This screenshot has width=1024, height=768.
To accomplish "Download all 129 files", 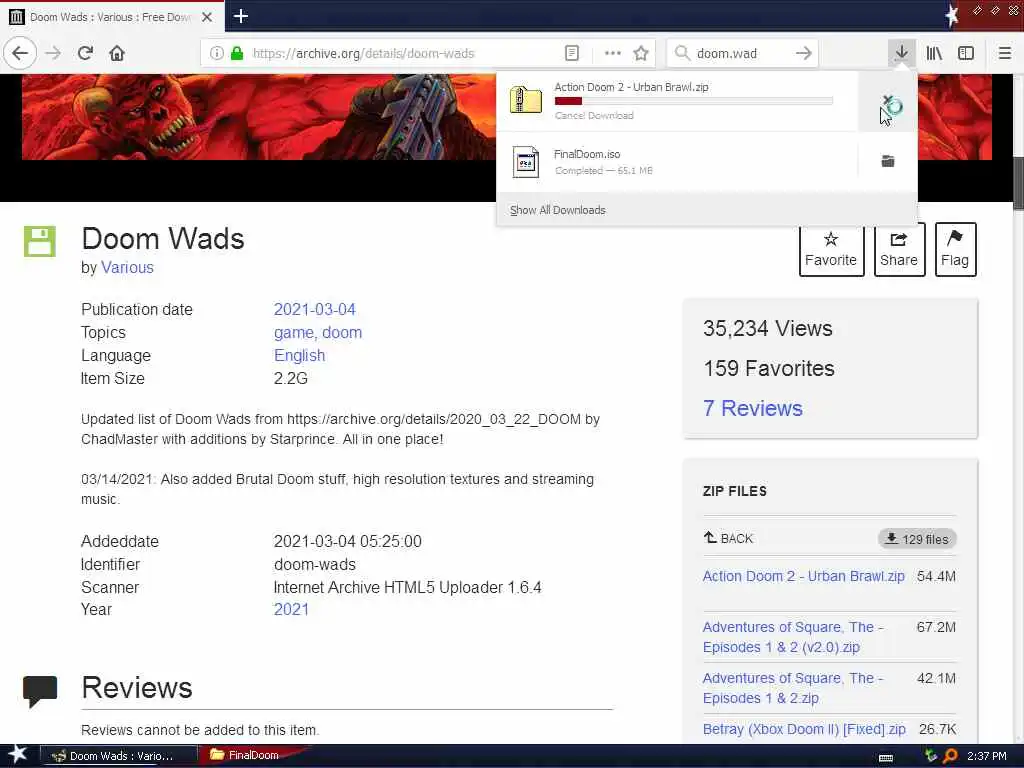I will (x=917, y=539).
